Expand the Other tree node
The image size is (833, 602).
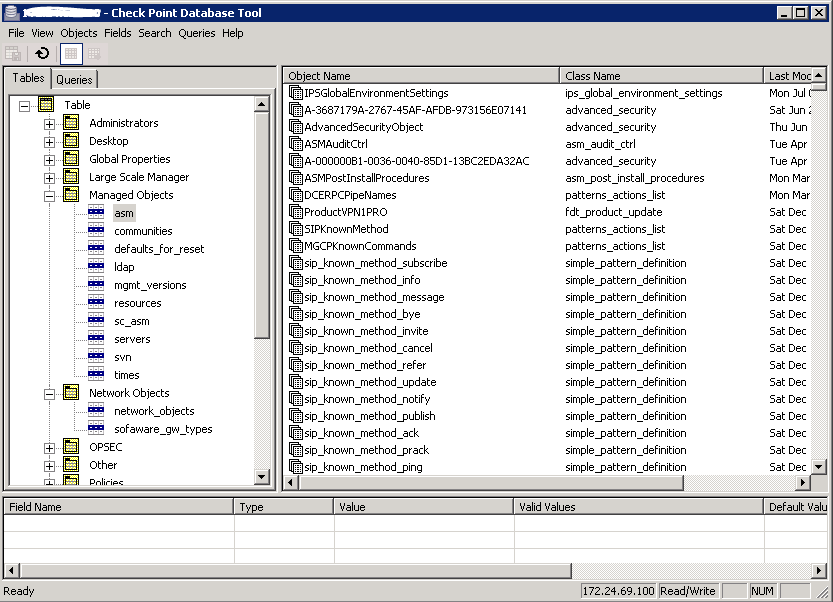coord(49,466)
